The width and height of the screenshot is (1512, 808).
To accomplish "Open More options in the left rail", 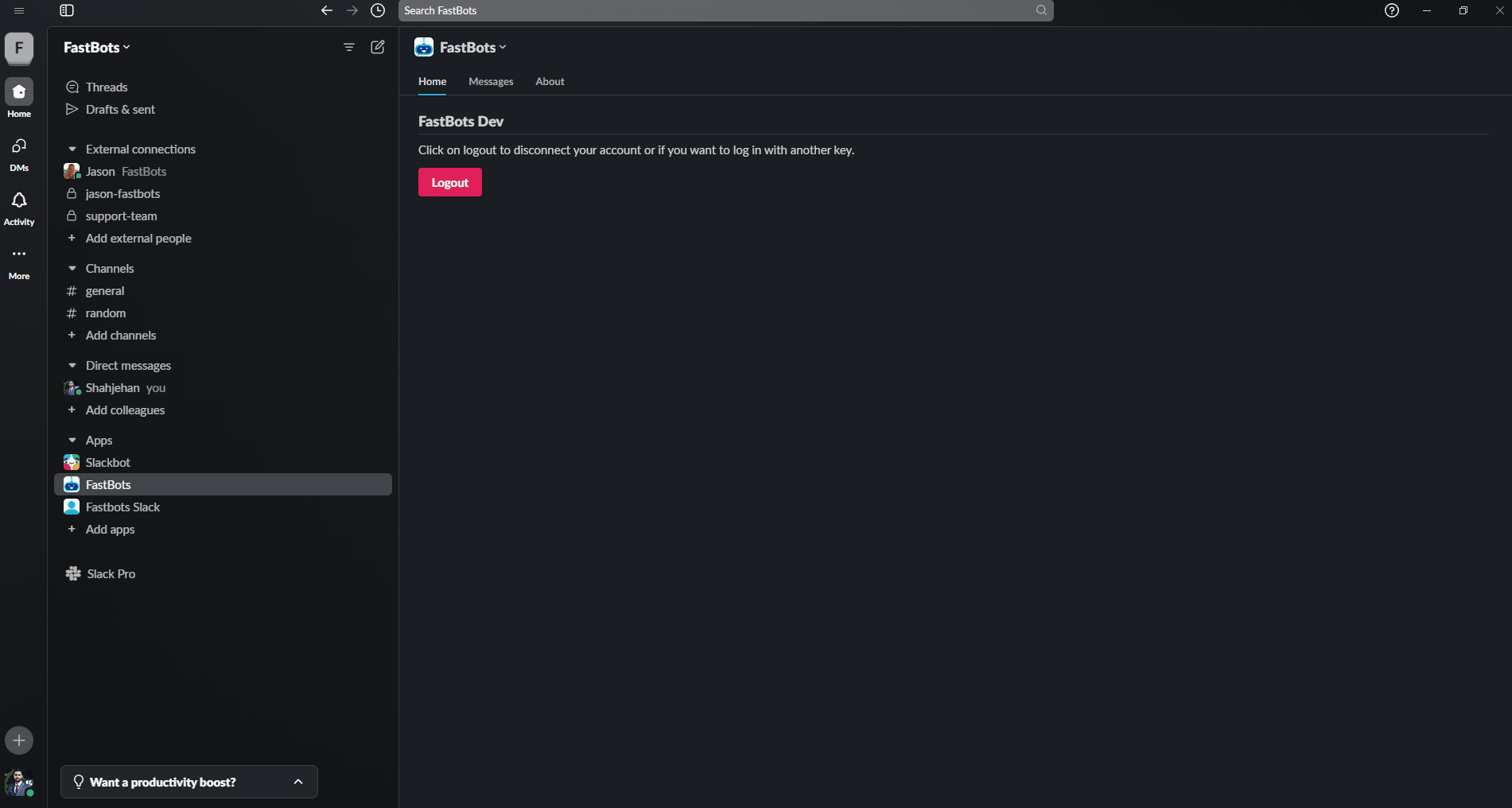I will [19, 262].
